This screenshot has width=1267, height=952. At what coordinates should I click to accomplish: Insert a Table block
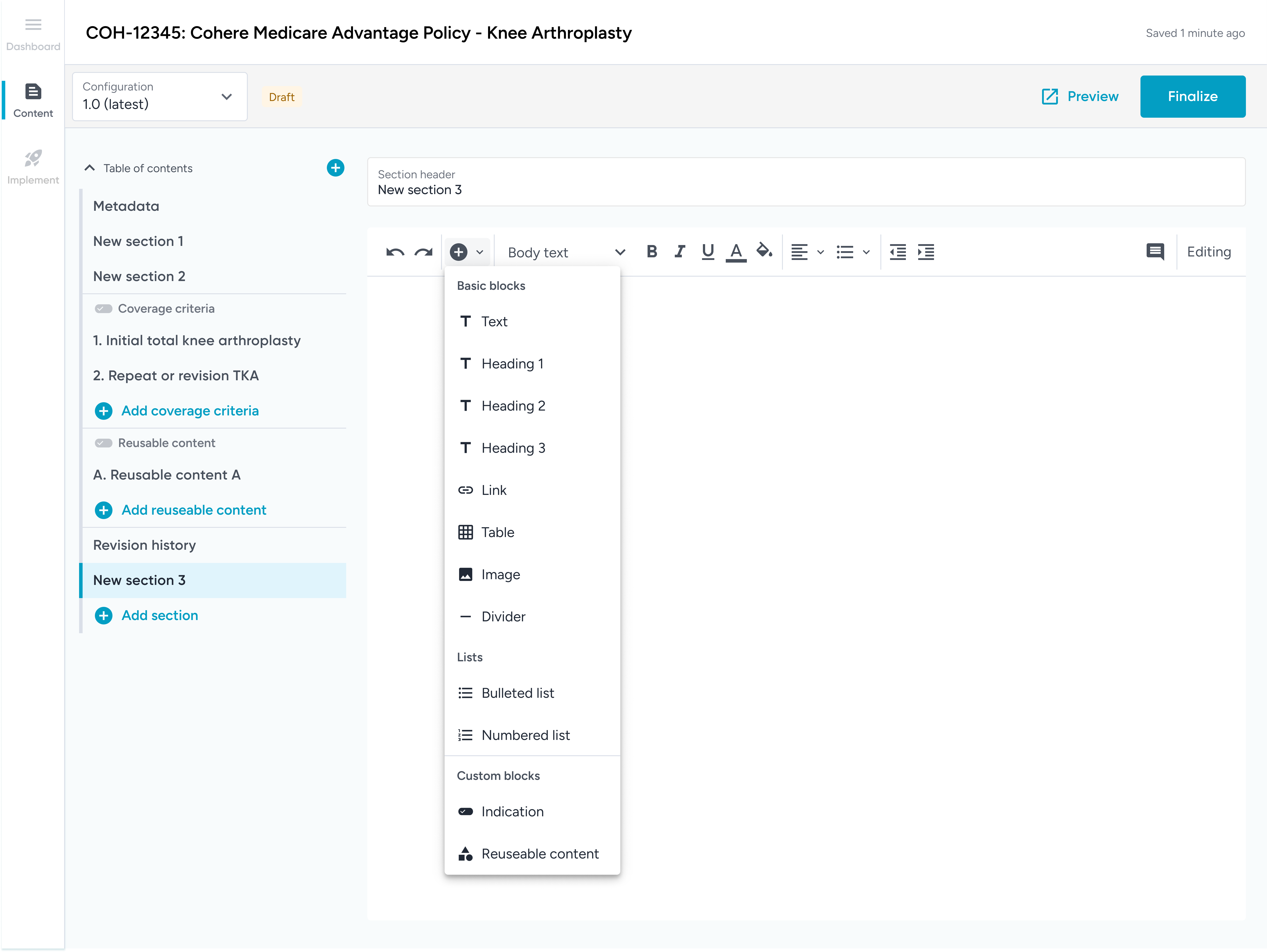coord(532,532)
